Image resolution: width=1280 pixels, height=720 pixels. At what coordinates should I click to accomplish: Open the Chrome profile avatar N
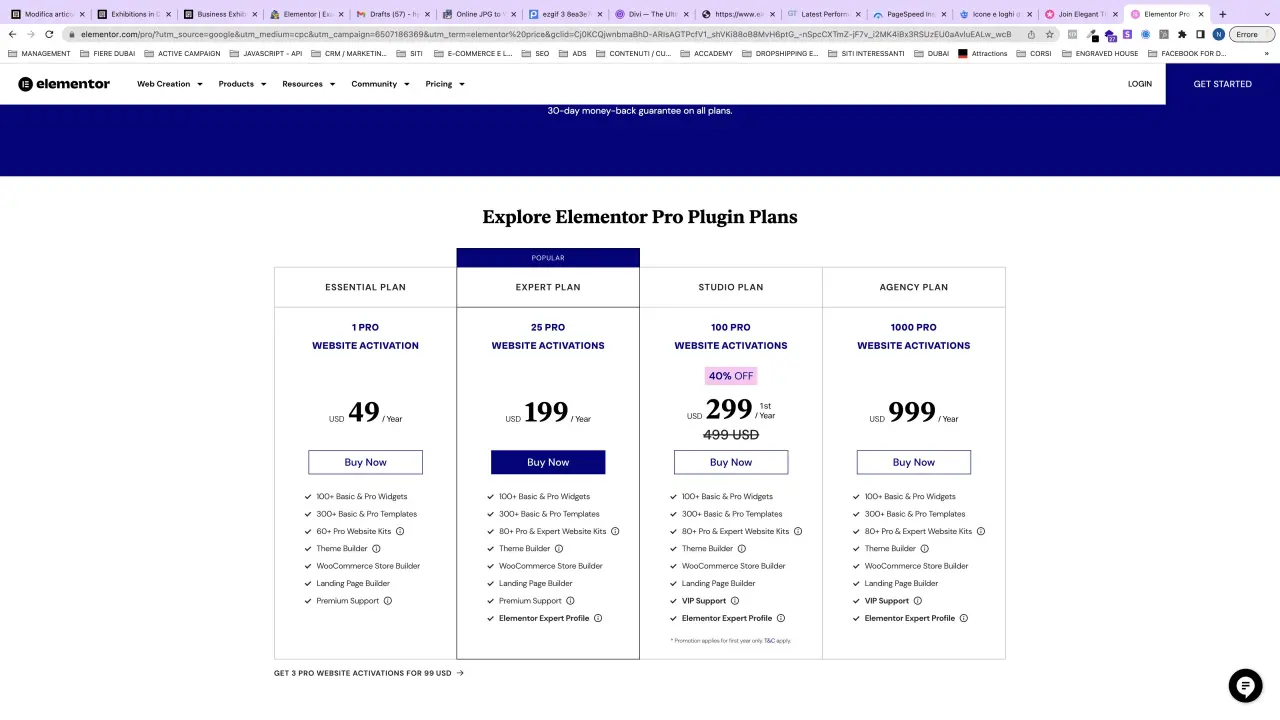(x=1218, y=34)
